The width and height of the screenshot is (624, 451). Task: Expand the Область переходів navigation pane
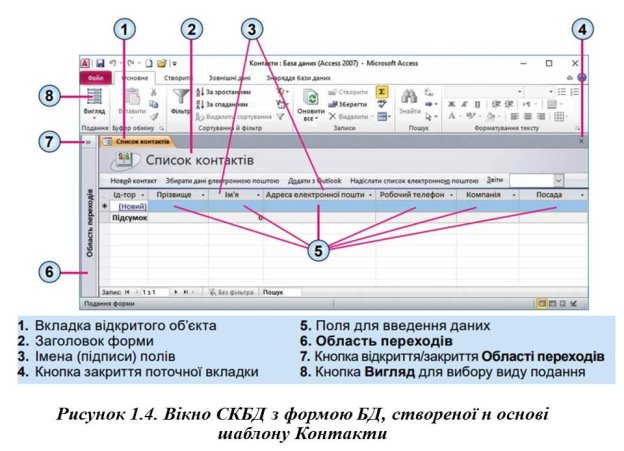point(87,143)
